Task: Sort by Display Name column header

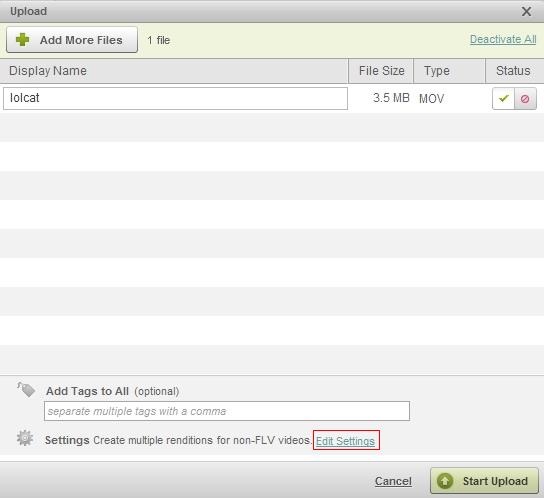Action: pos(174,71)
